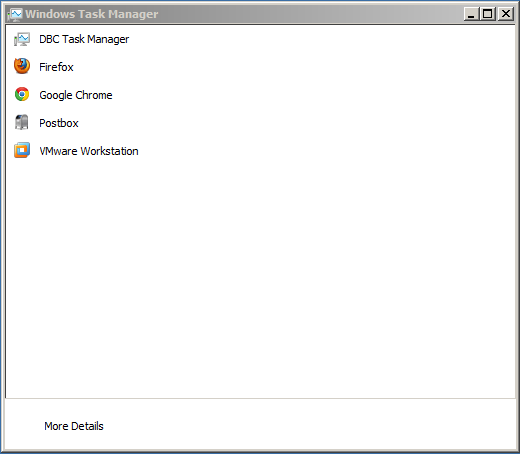Screen dimensions: 520x454
Task: Click the Windows Task Manager title text
Action: [x=92, y=14]
